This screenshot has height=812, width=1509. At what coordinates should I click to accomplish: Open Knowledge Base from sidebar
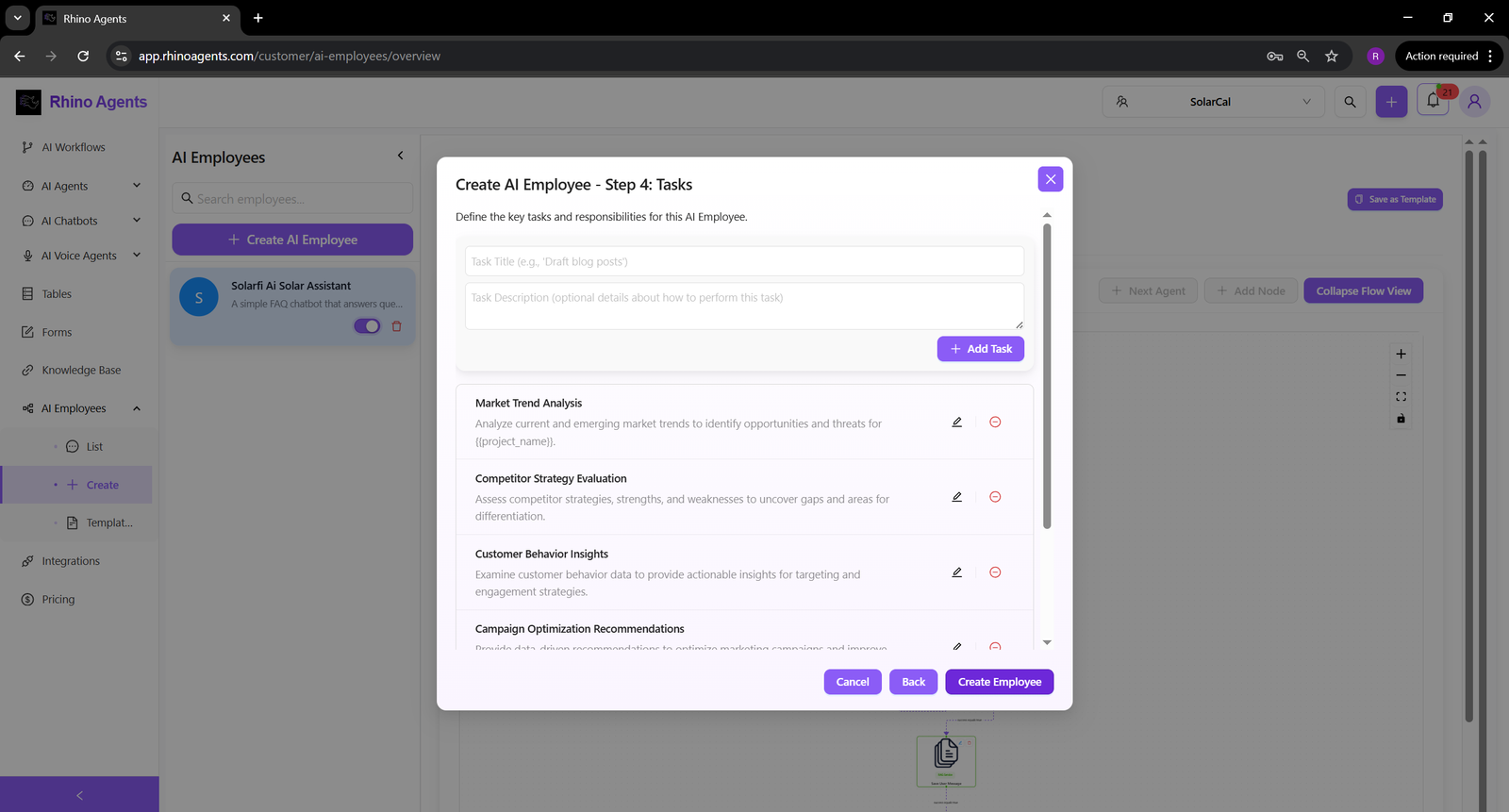point(81,370)
